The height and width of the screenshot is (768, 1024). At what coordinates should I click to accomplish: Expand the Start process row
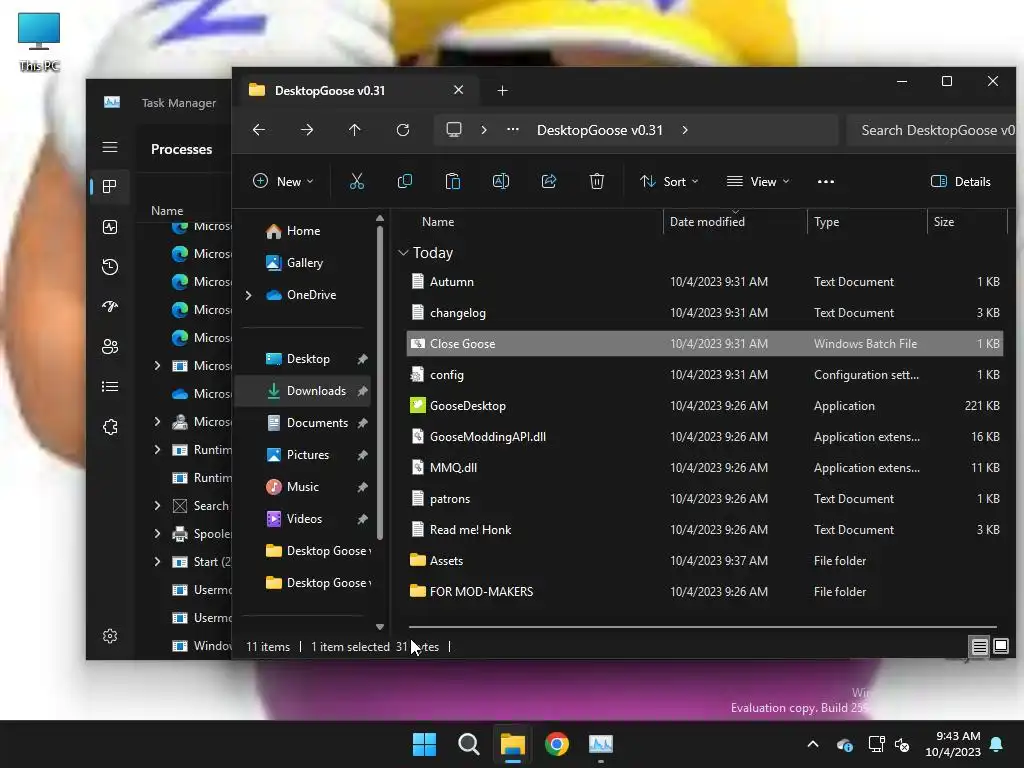(x=157, y=562)
